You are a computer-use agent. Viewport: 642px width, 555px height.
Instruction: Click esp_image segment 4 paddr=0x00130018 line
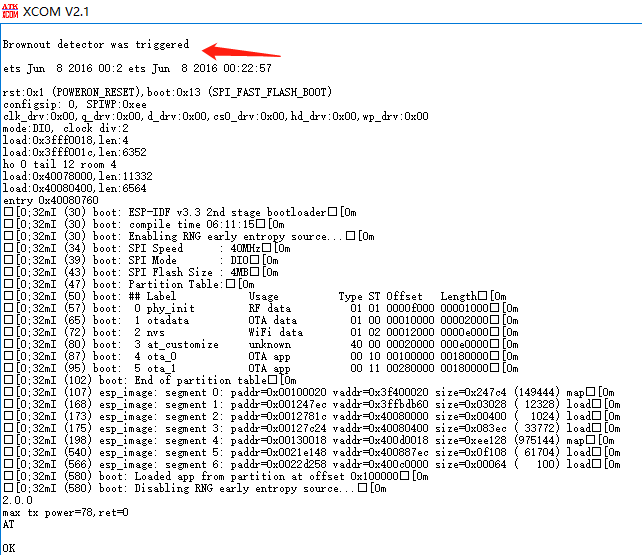click(x=309, y=440)
